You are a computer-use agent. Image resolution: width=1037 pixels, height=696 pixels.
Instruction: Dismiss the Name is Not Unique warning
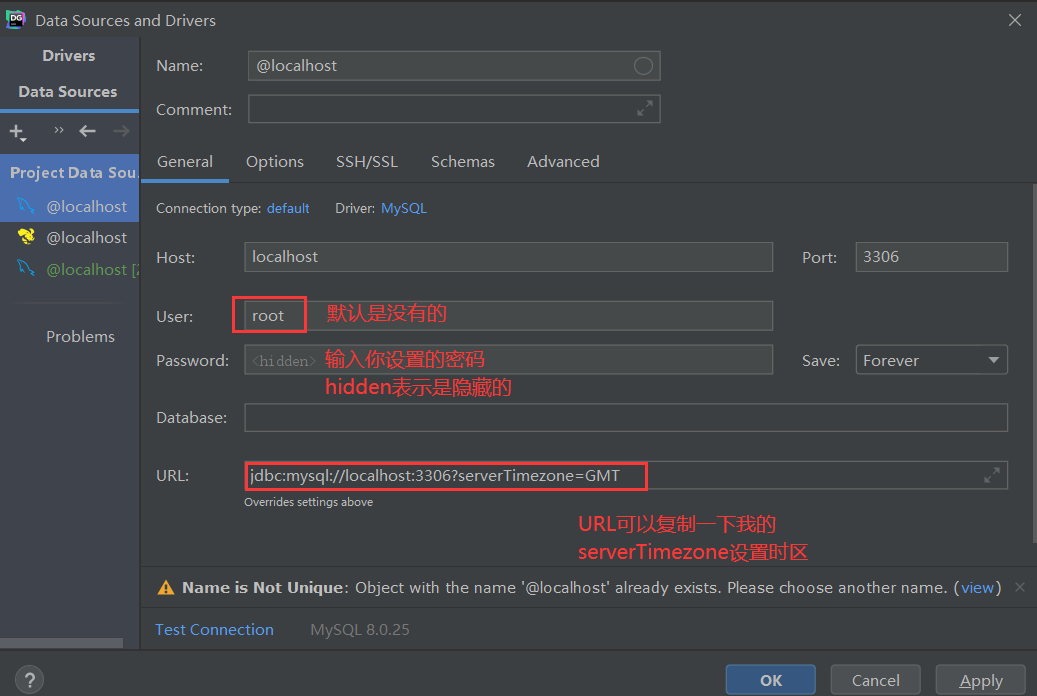(1020, 587)
